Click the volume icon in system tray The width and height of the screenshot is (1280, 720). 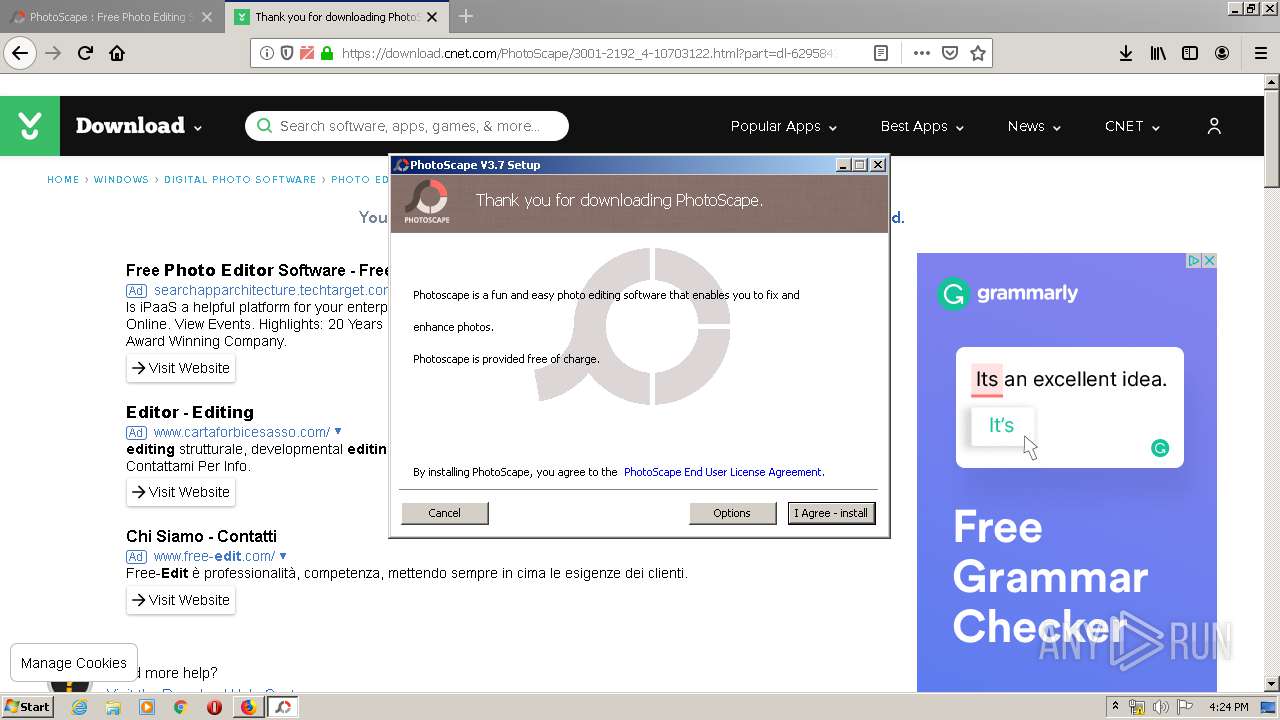point(1160,707)
